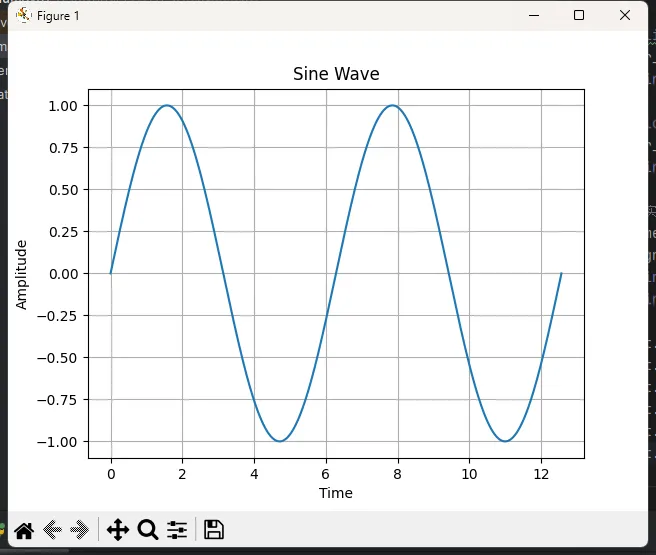The image size is (656, 555).
Task: Click the Amplitude y-axis label
Action: pos(23,273)
